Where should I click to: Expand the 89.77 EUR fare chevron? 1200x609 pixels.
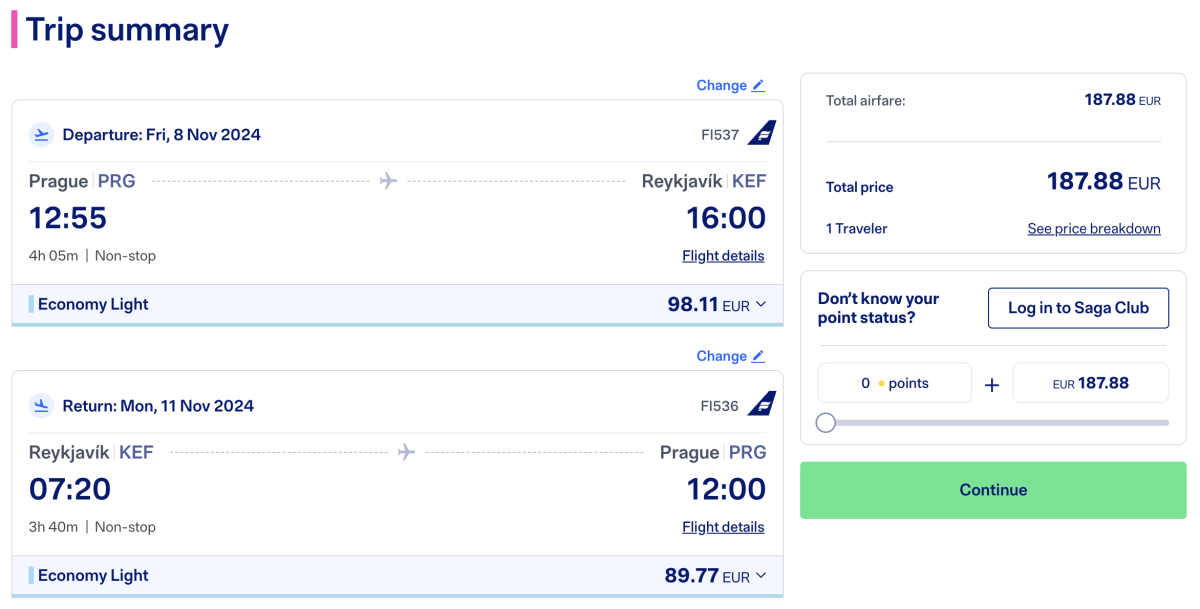click(761, 576)
